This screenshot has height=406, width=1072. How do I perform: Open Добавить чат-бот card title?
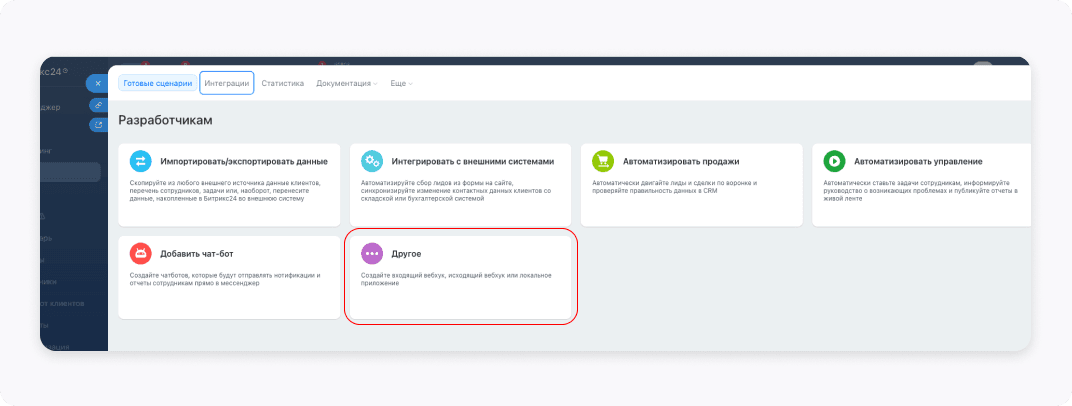click(x=197, y=254)
